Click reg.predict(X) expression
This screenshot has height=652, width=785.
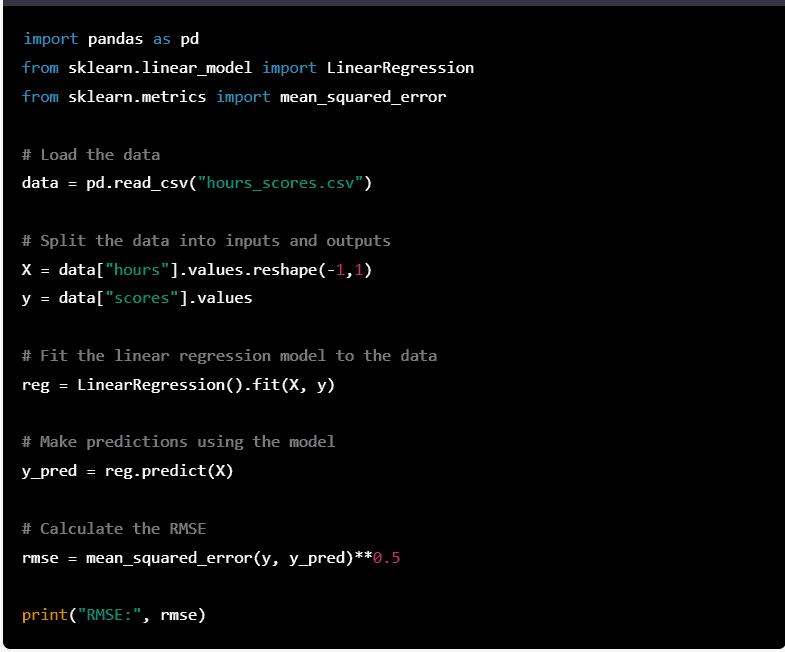tap(169, 471)
